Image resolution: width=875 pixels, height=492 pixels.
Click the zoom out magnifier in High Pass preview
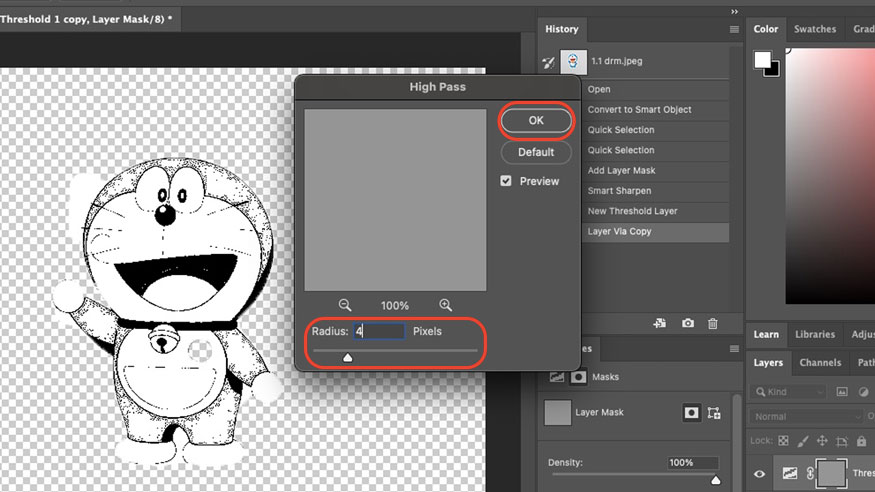coord(345,305)
